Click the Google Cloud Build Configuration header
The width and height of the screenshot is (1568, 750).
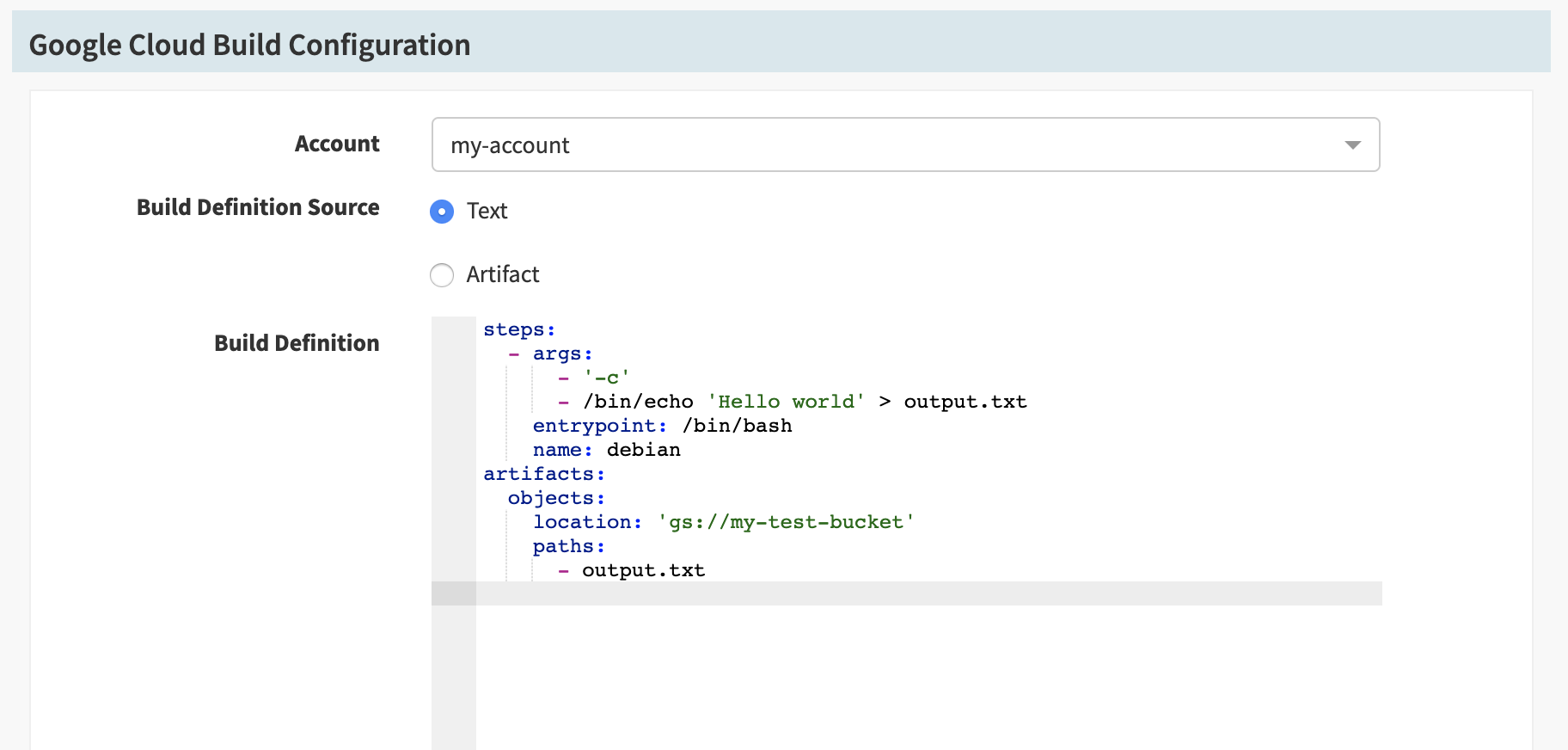click(249, 45)
